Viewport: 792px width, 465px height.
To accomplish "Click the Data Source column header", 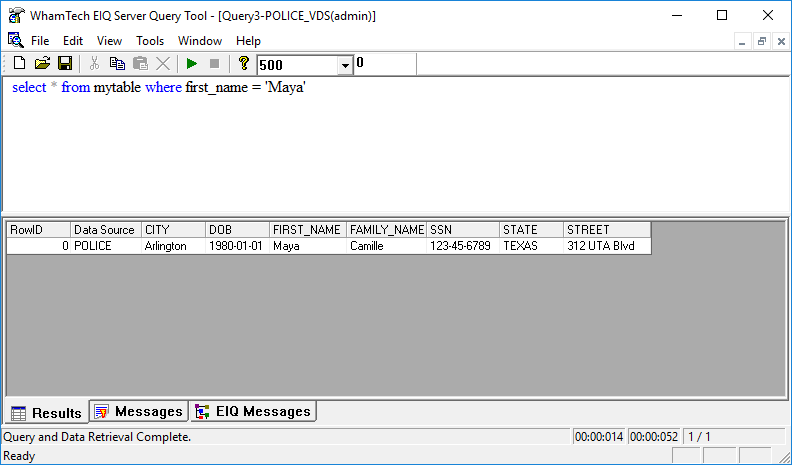I will (106, 230).
